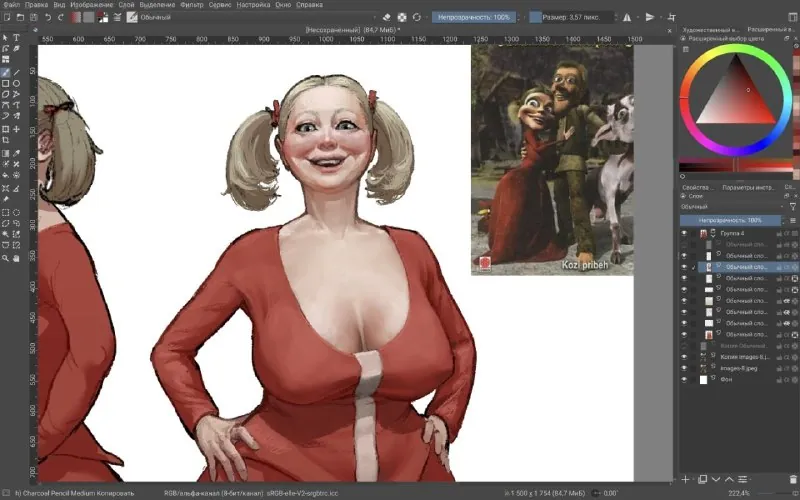This screenshot has height=500, width=800.
Task: Adjust layer Непрозрачность 100% slider
Action: pyautogui.click(x=730, y=220)
